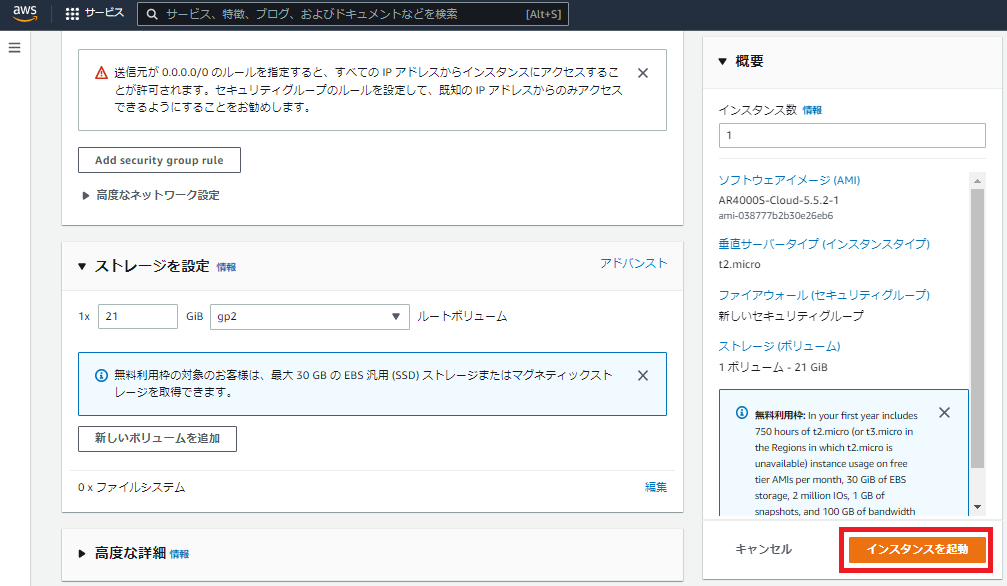The height and width of the screenshot is (586, 1007).
Task: Expand the 高度な詳細 section
Action: [83, 554]
